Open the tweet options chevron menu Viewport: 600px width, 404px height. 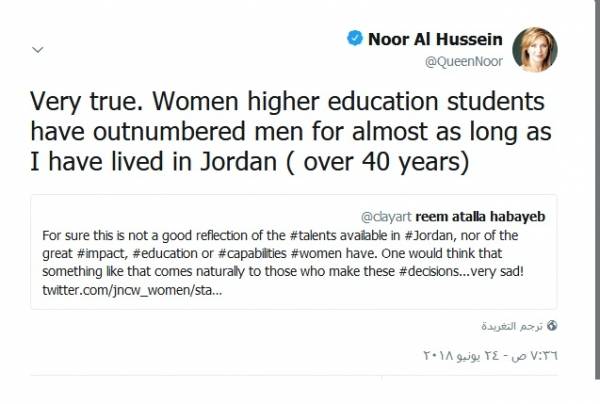(x=37, y=48)
